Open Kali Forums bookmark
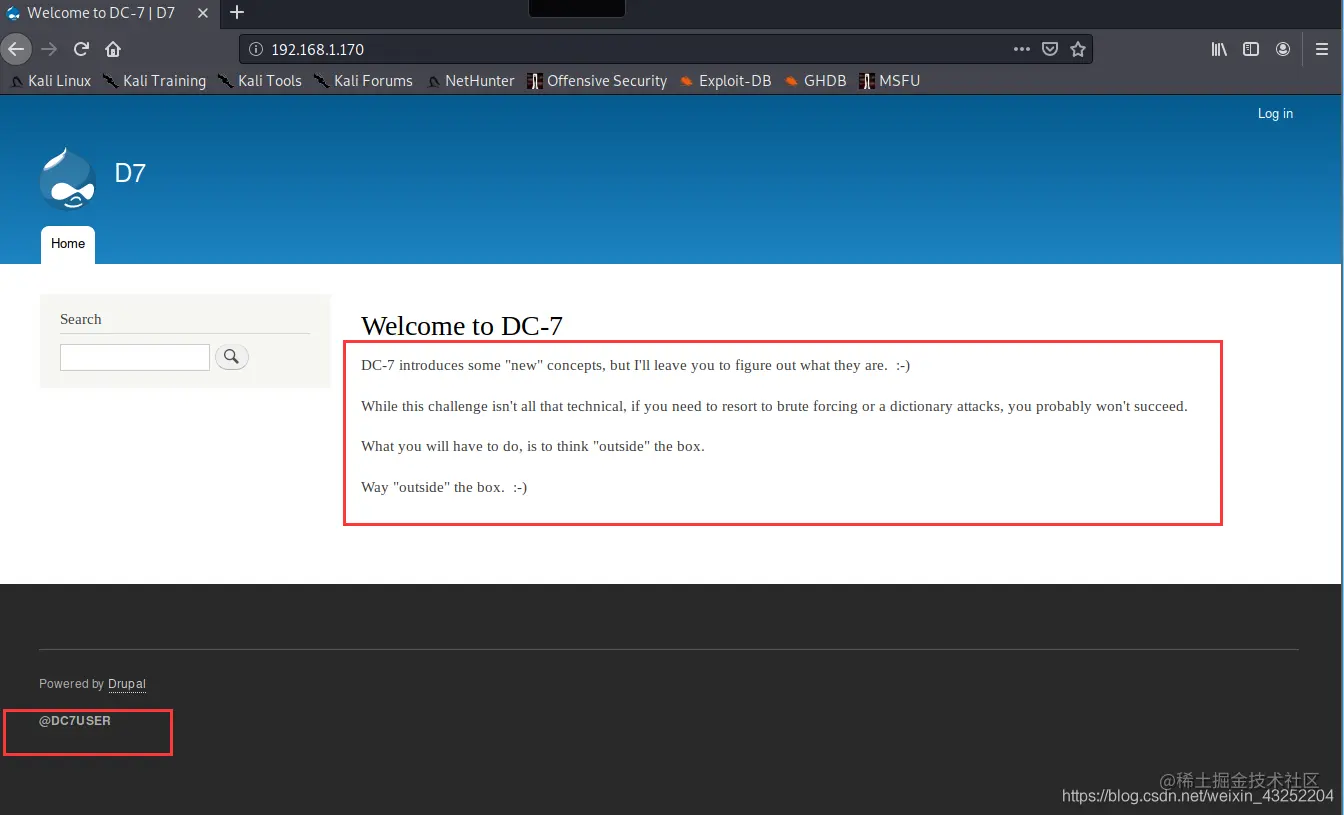1344x815 pixels. tap(363, 81)
